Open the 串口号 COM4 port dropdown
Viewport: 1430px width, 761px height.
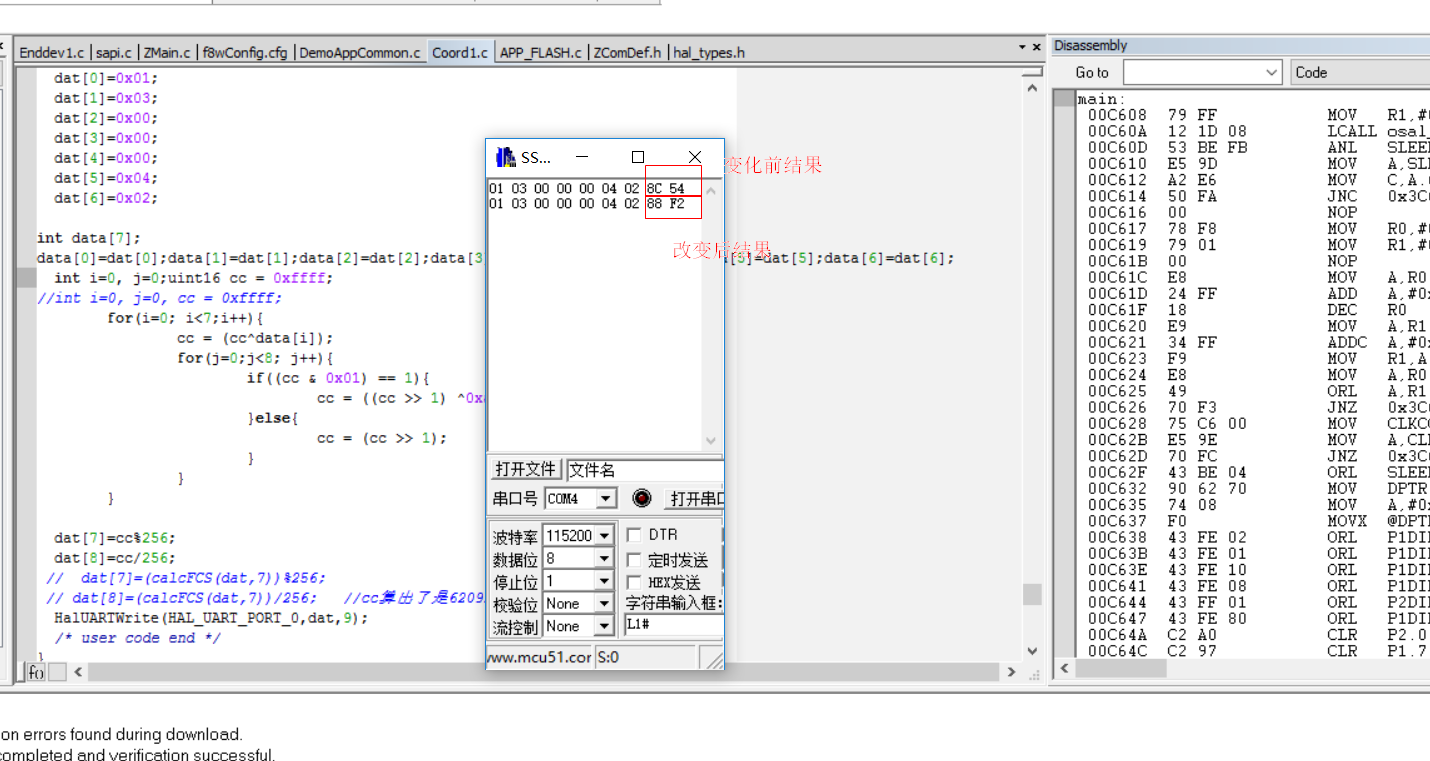pos(606,498)
